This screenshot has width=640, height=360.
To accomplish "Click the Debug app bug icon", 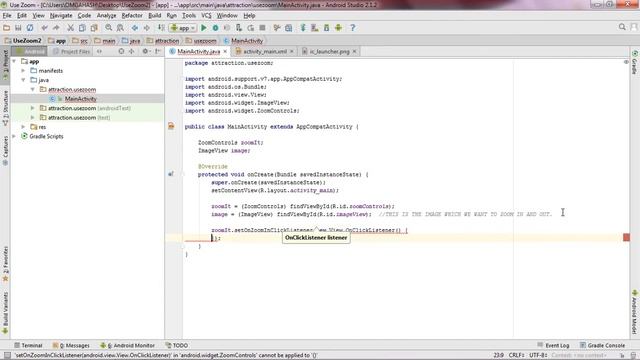I will coord(215,28).
